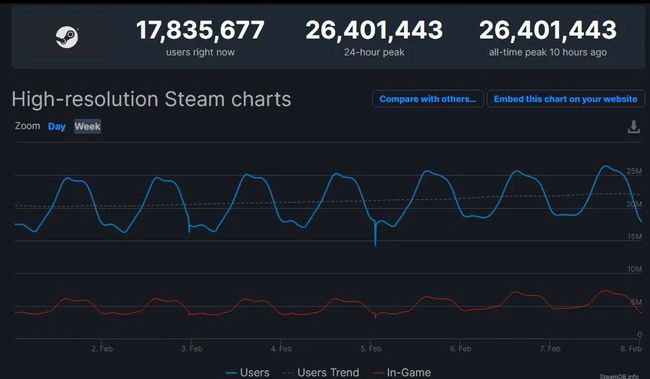Click the 24-hour peak value

374,30
